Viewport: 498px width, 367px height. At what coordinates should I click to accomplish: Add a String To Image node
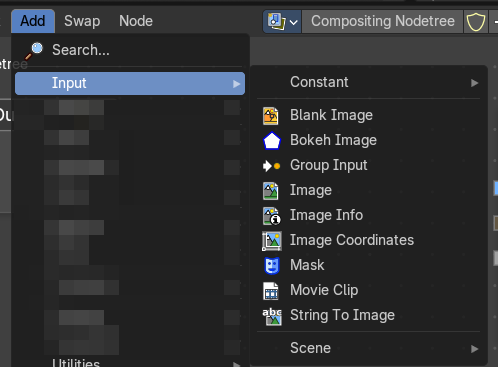click(x=369, y=315)
